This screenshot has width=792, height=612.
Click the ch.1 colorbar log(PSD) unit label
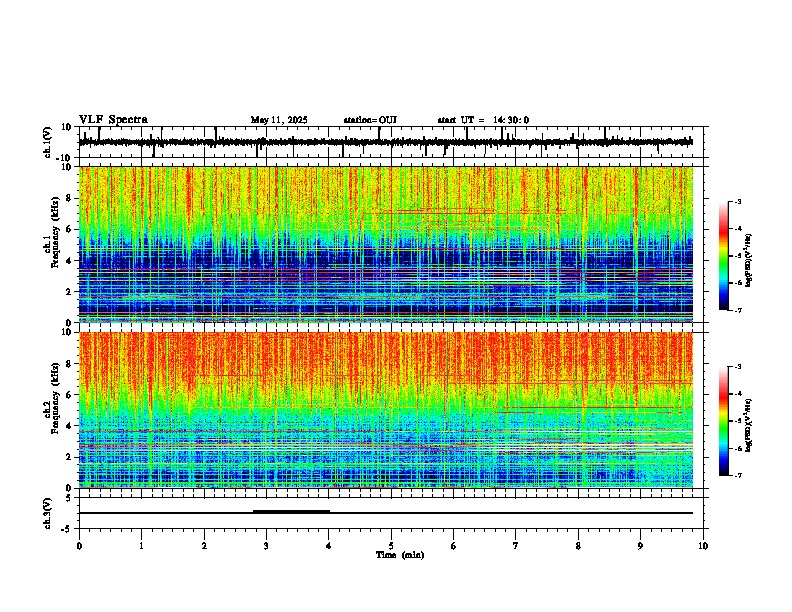pos(748,260)
